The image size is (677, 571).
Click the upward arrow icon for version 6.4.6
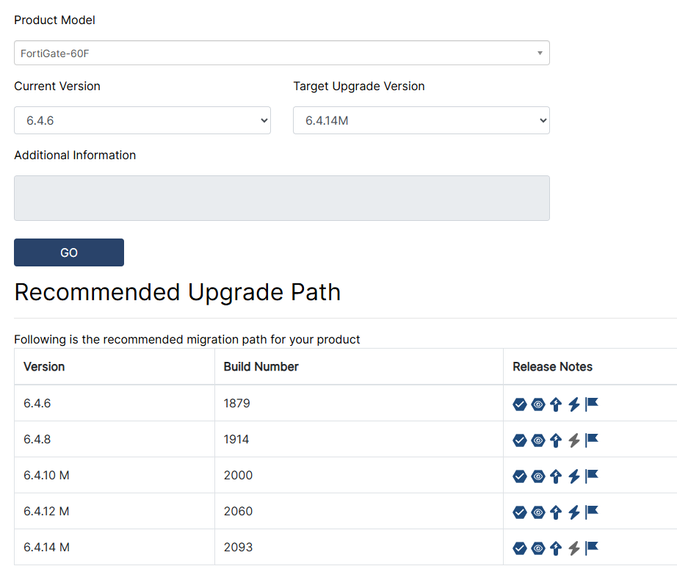coord(556,404)
